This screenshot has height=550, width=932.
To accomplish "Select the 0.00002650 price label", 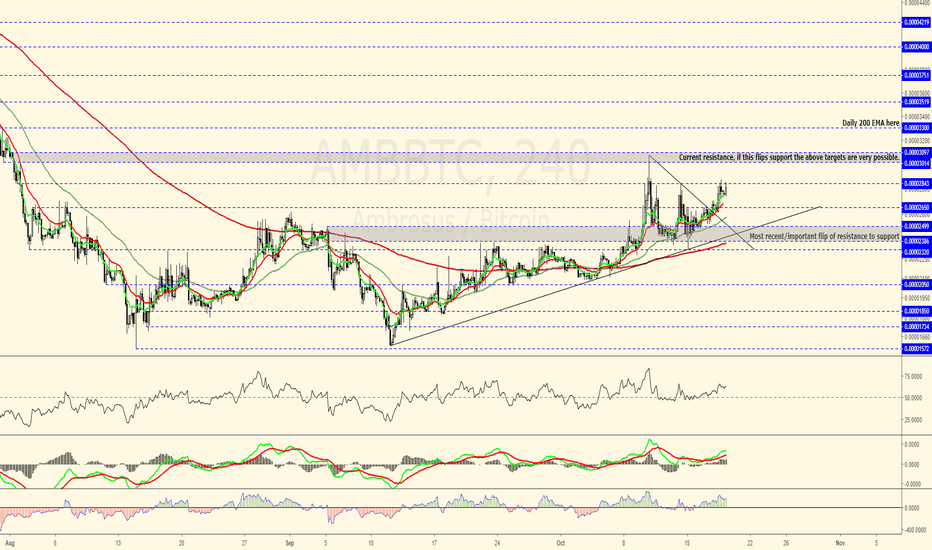I will pyautogui.click(x=916, y=208).
